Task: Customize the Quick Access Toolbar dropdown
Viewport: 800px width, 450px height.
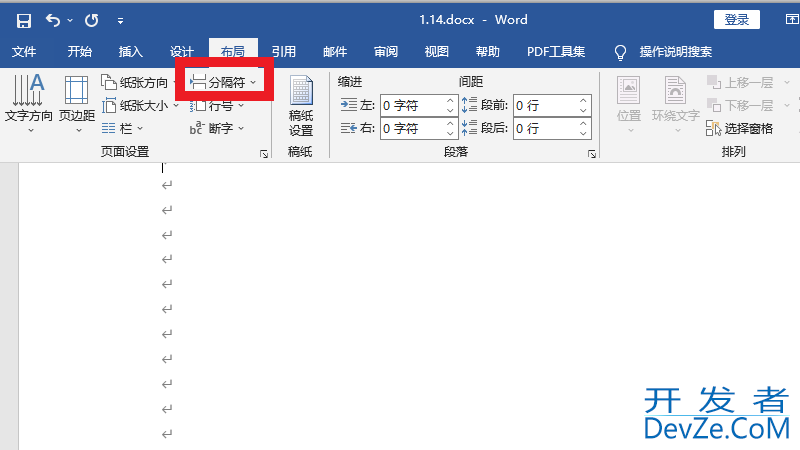Action: pos(120,21)
